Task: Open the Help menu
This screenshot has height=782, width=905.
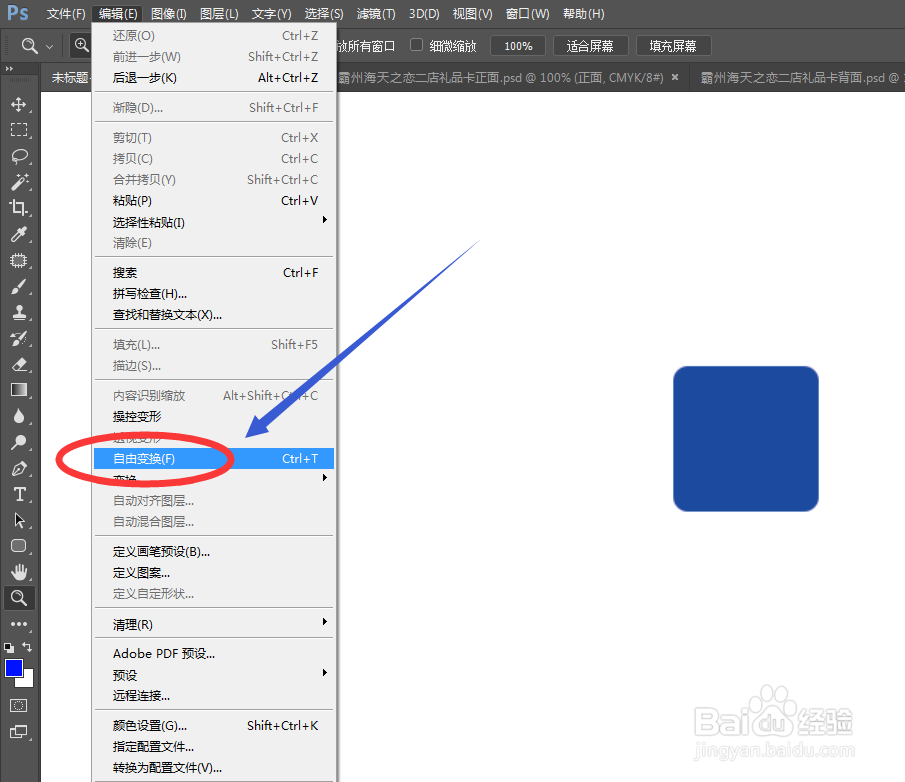Action: pyautogui.click(x=584, y=14)
